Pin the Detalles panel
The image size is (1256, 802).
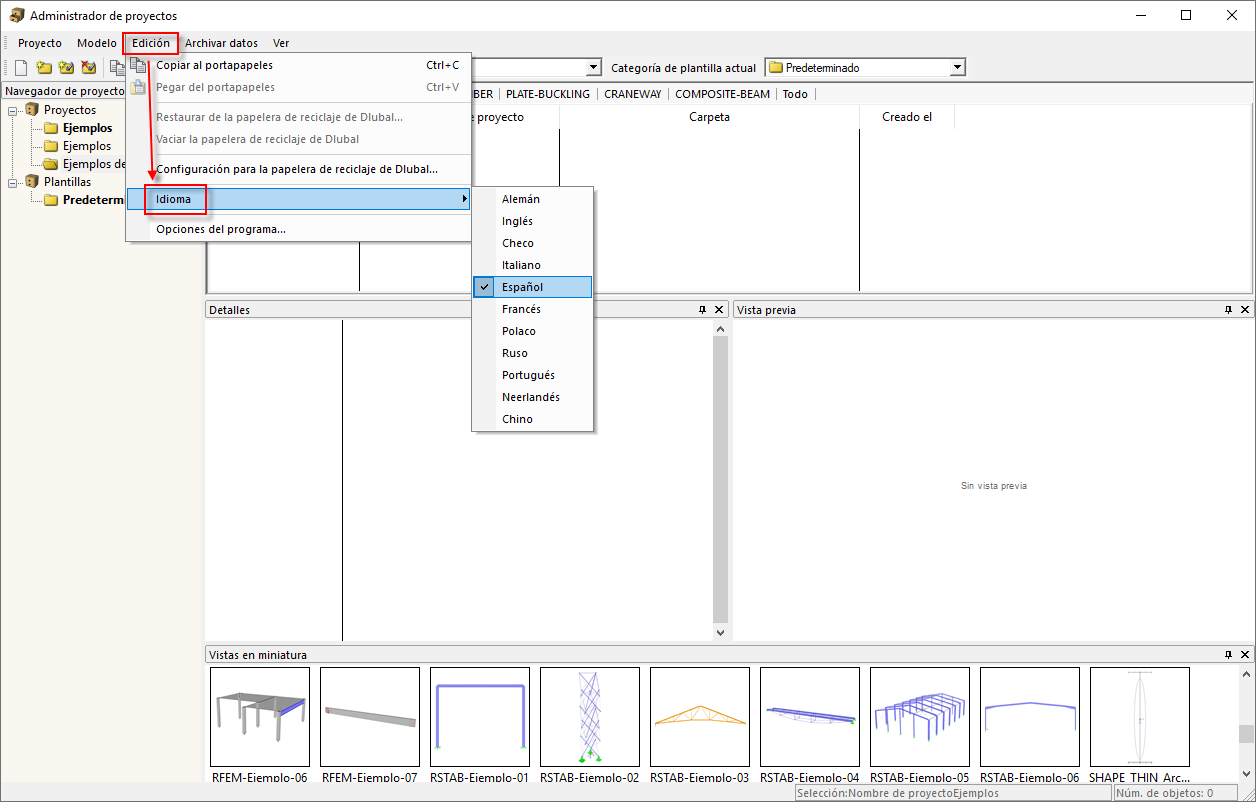702,310
